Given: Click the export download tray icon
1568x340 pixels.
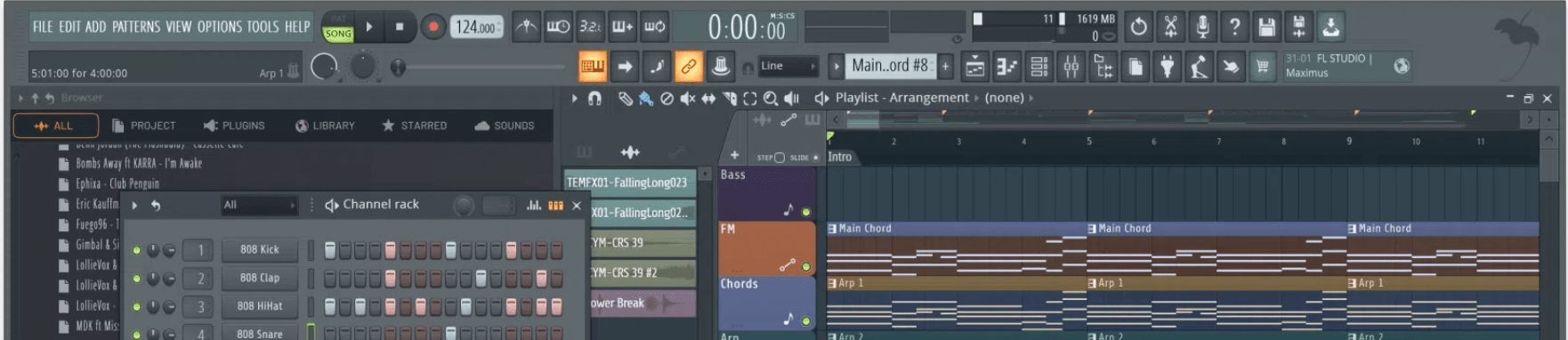Looking at the screenshot, I should tap(1330, 27).
